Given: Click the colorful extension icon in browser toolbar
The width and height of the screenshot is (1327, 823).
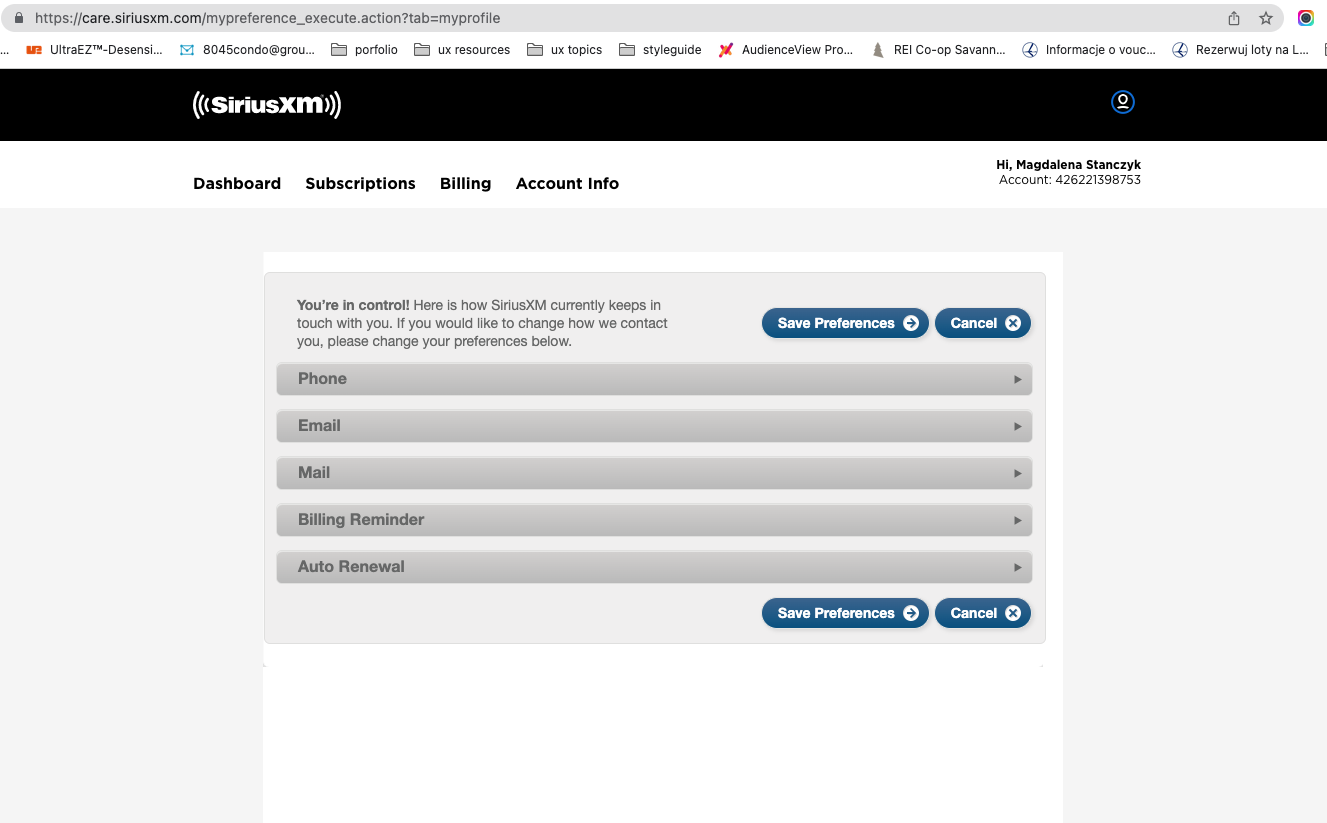Looking at the screenshot, I should point(1305,18).
